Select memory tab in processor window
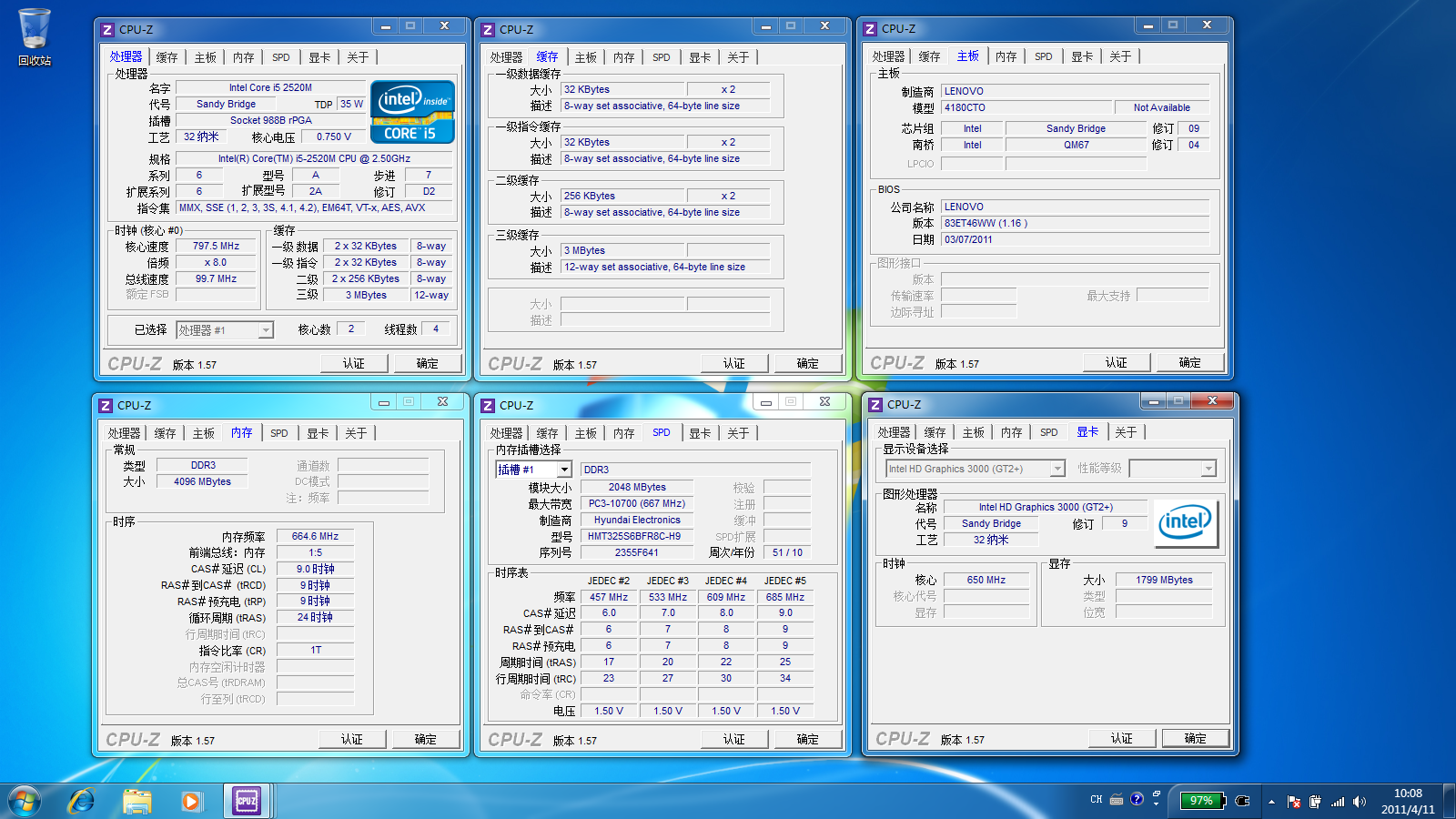 (244, 57)
